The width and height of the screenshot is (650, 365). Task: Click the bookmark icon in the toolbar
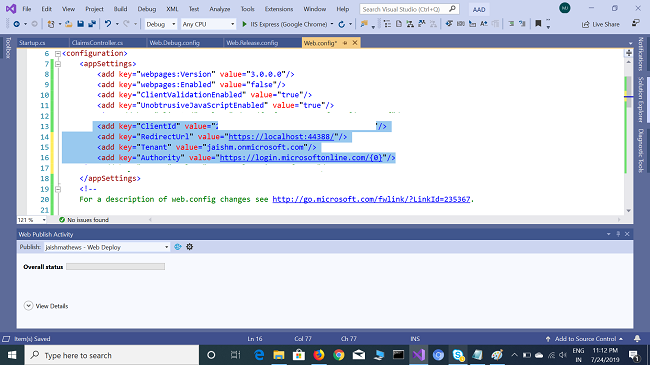click(x=538, y=24)
